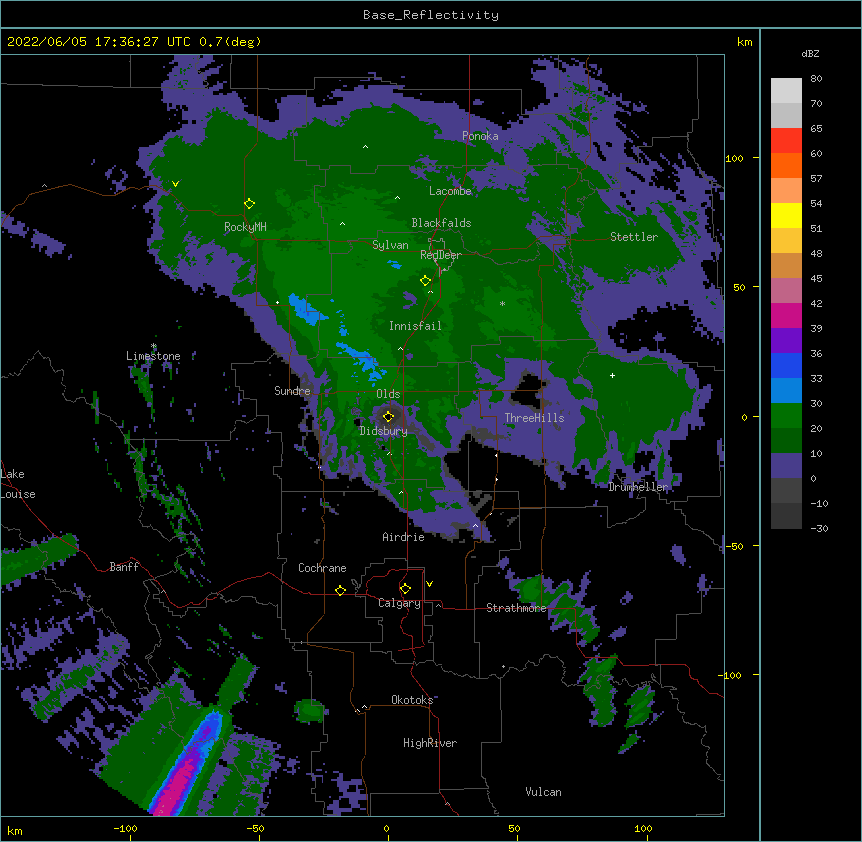Click the Cochrane town label
The image size is (862, 842).
(322, 568)
